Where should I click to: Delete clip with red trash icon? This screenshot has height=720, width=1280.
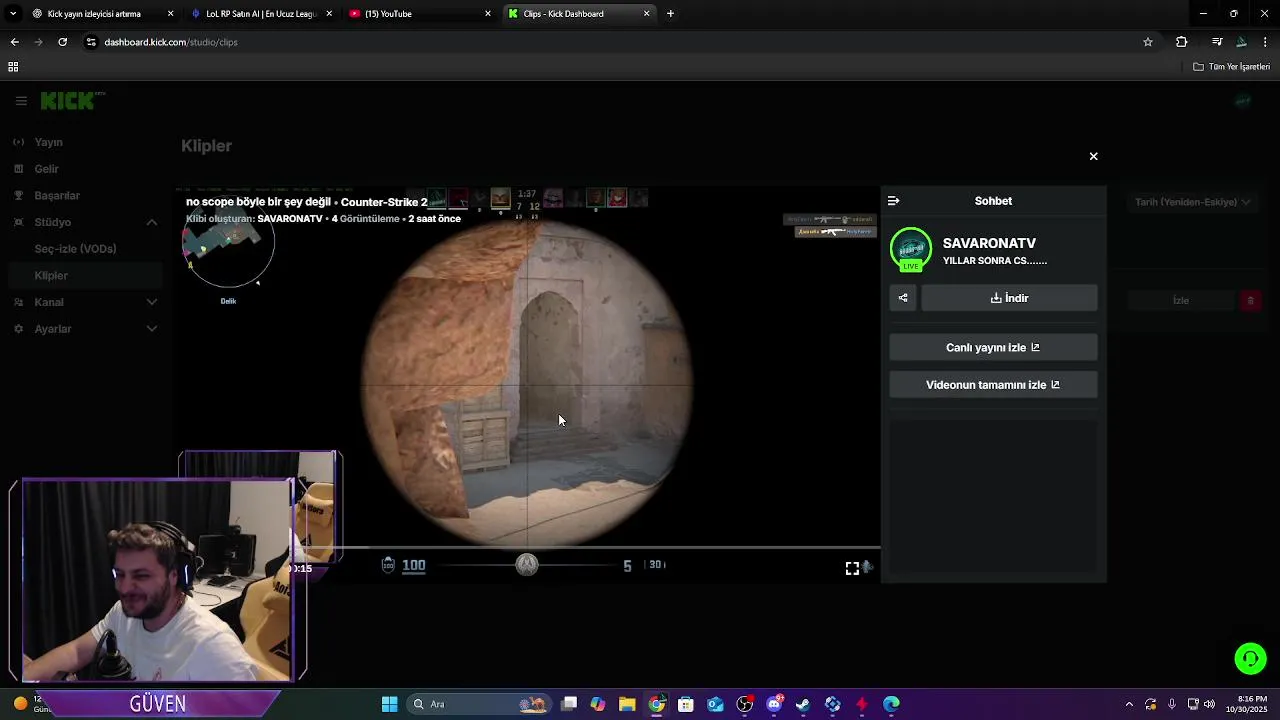coord(1250,300)
